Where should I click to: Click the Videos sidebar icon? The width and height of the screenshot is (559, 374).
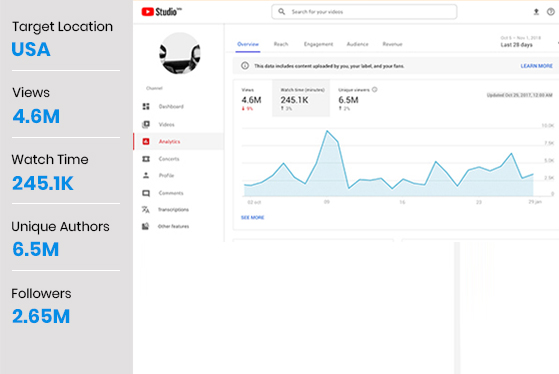(x=146, y=124)
